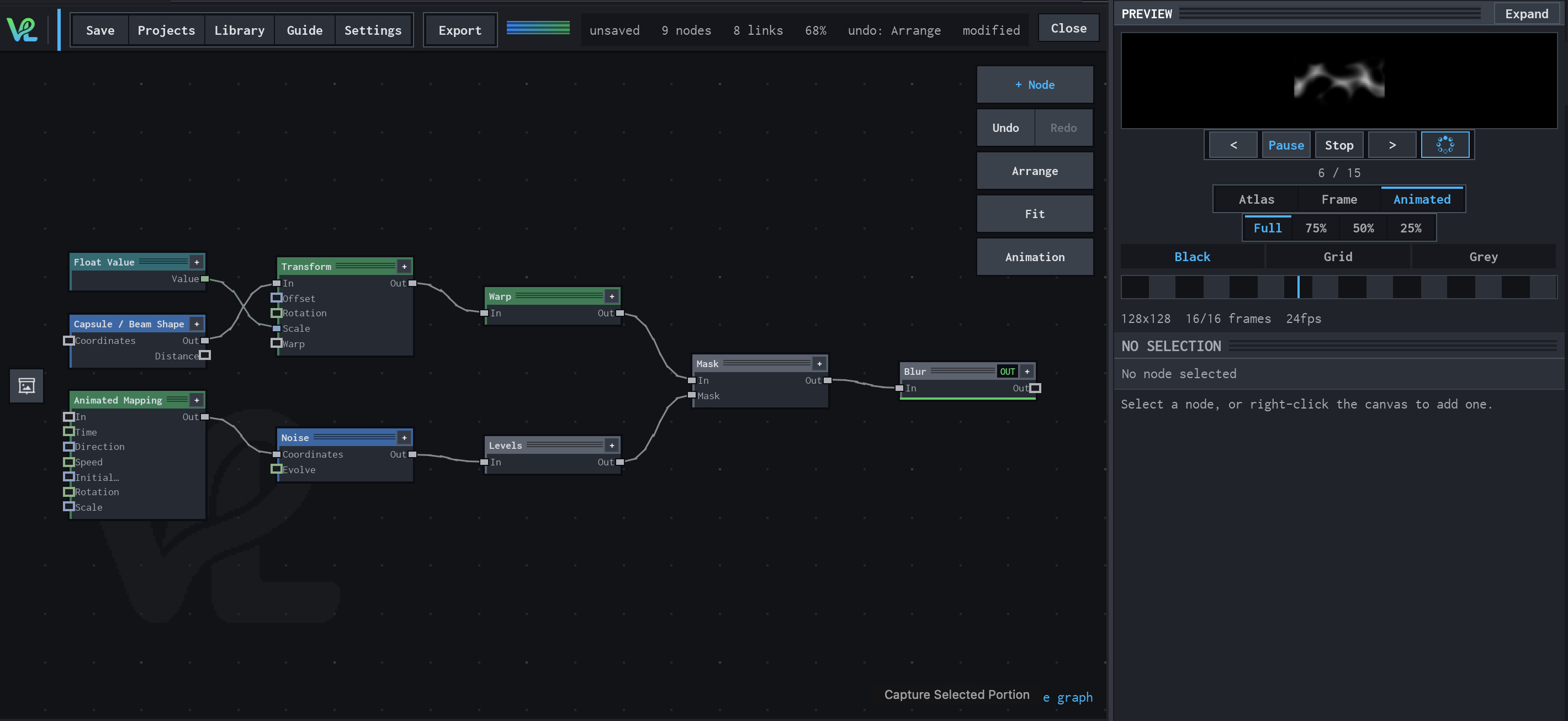1568x721 pixels.
Task: Close the editor with Close button
Action: point(1068,28)
